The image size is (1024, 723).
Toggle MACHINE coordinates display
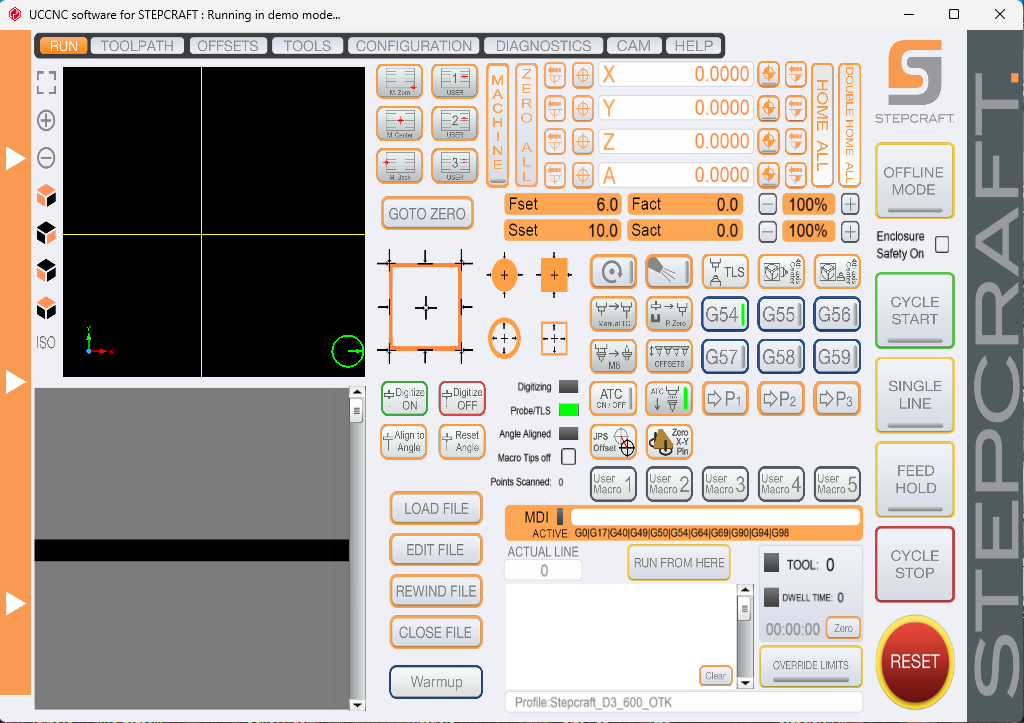[x=498, y=125]
